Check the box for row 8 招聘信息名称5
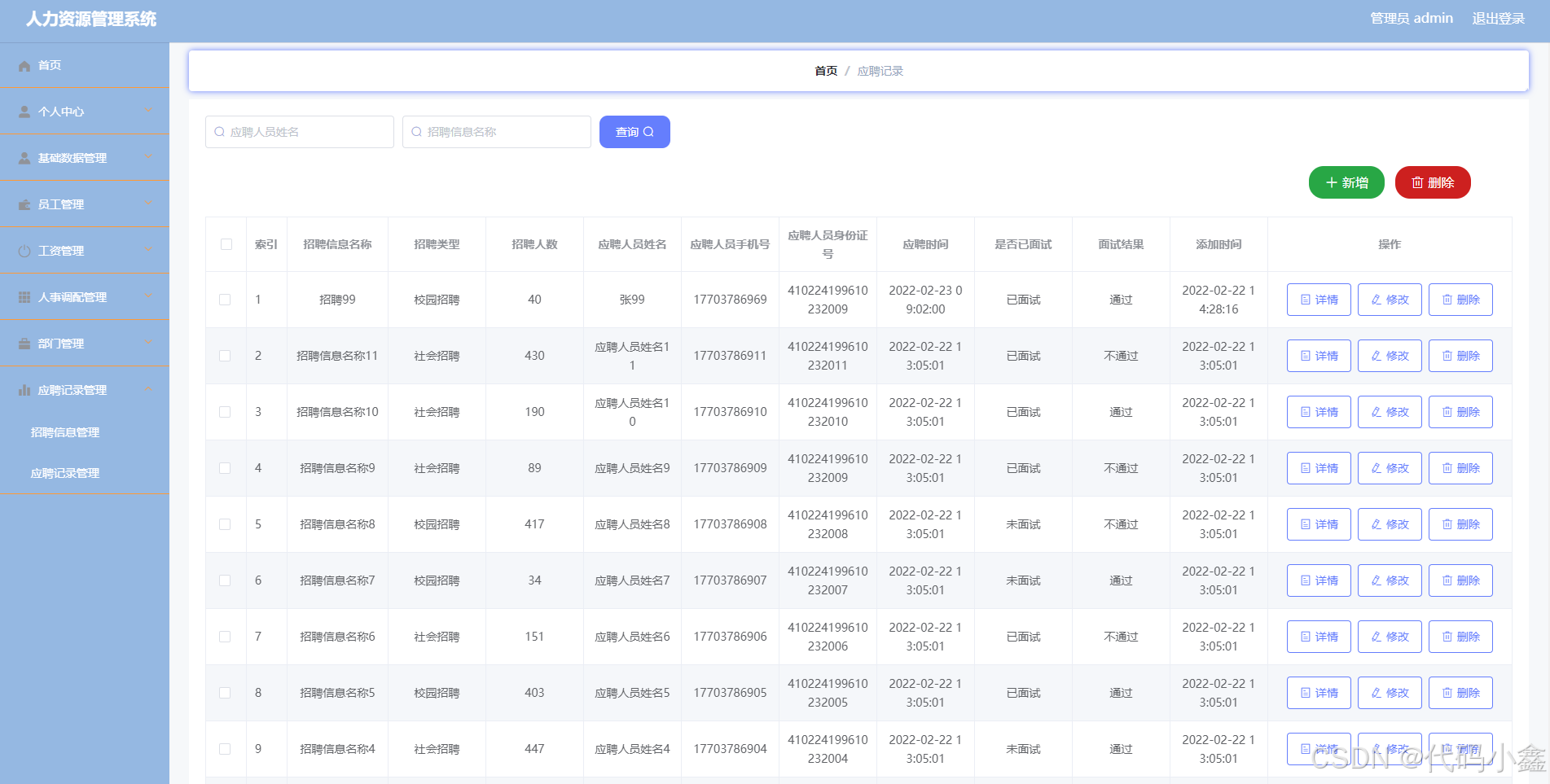The width and height of the screenshot is (1550, 784). coord(225,693)
